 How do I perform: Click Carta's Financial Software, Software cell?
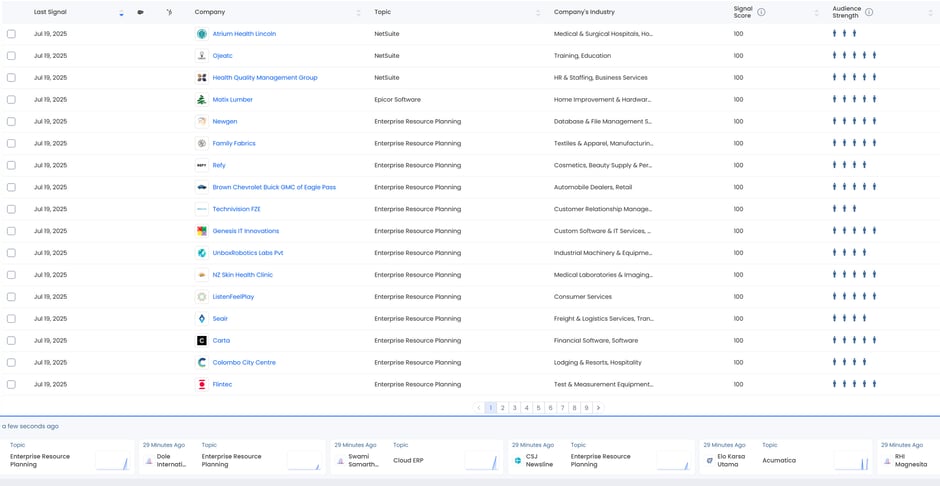(x=596, y=340)
